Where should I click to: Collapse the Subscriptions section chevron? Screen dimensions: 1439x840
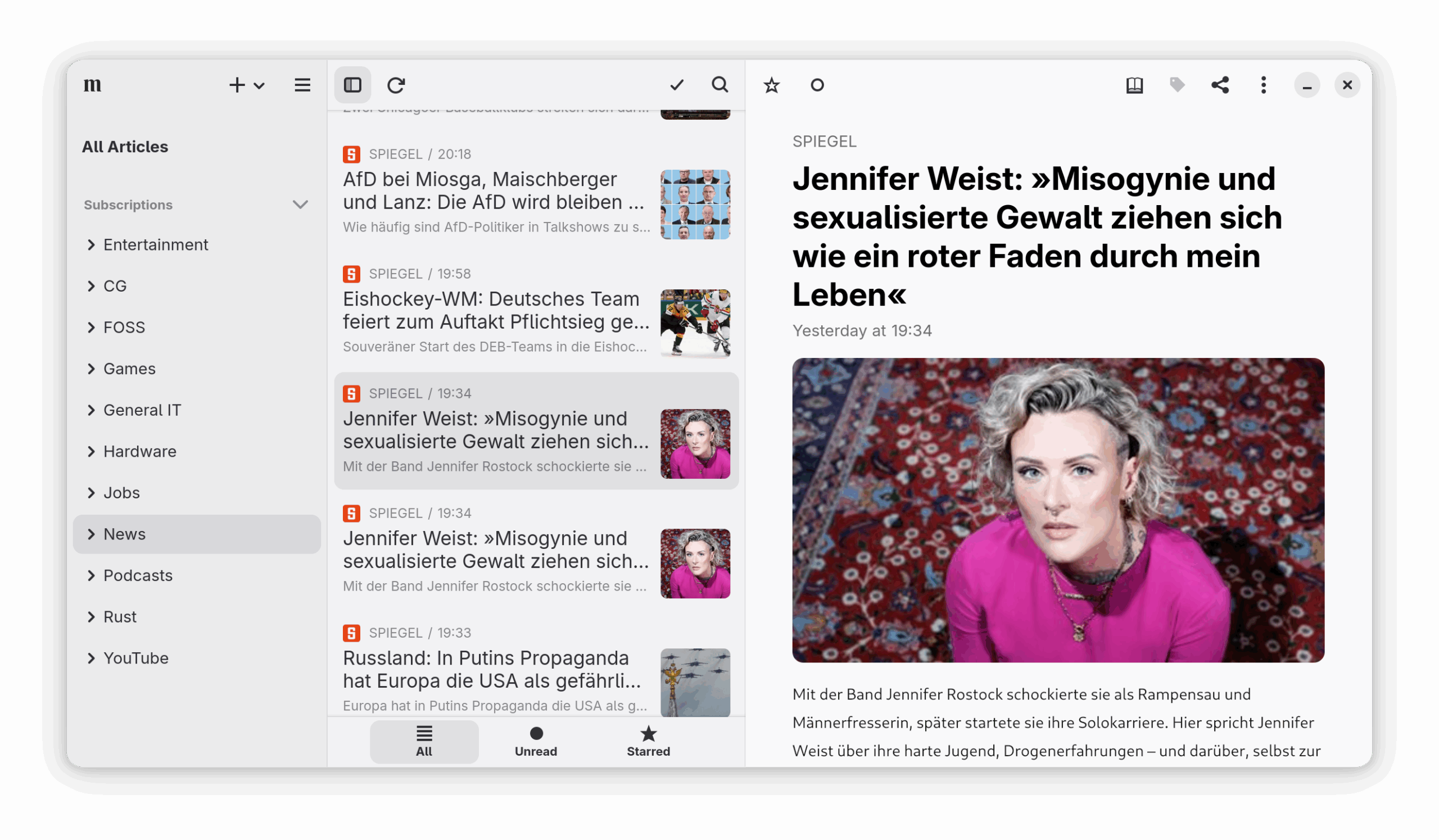tap(300, 205)
